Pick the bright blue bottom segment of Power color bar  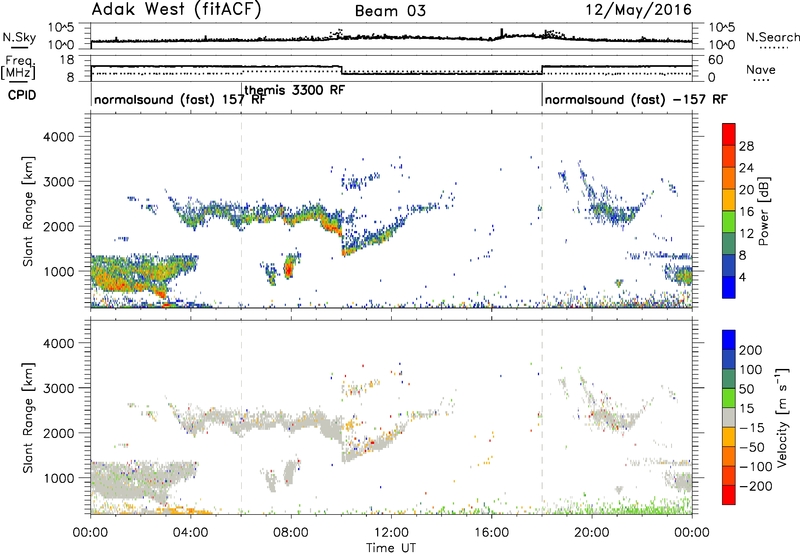tap(729, 287)
